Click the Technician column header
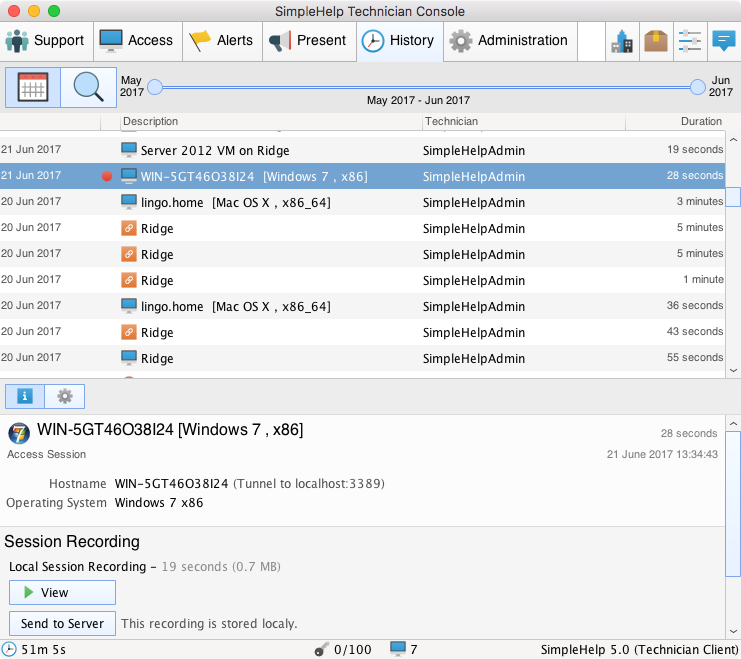The image size is (741, 659). 524,121
